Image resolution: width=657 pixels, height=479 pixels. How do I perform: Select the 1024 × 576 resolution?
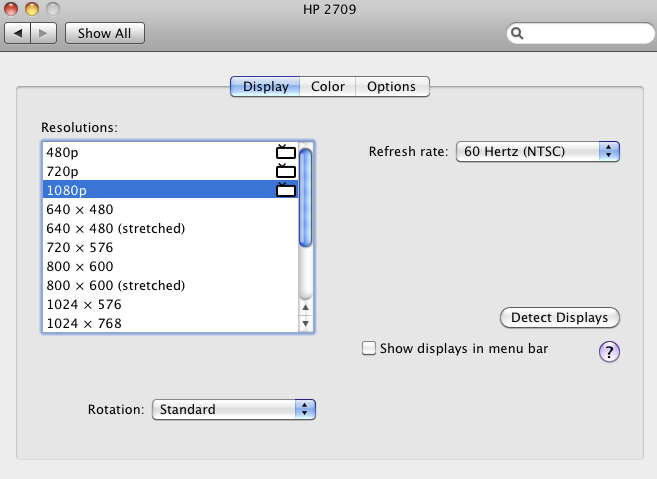click(x=170, y=304)
